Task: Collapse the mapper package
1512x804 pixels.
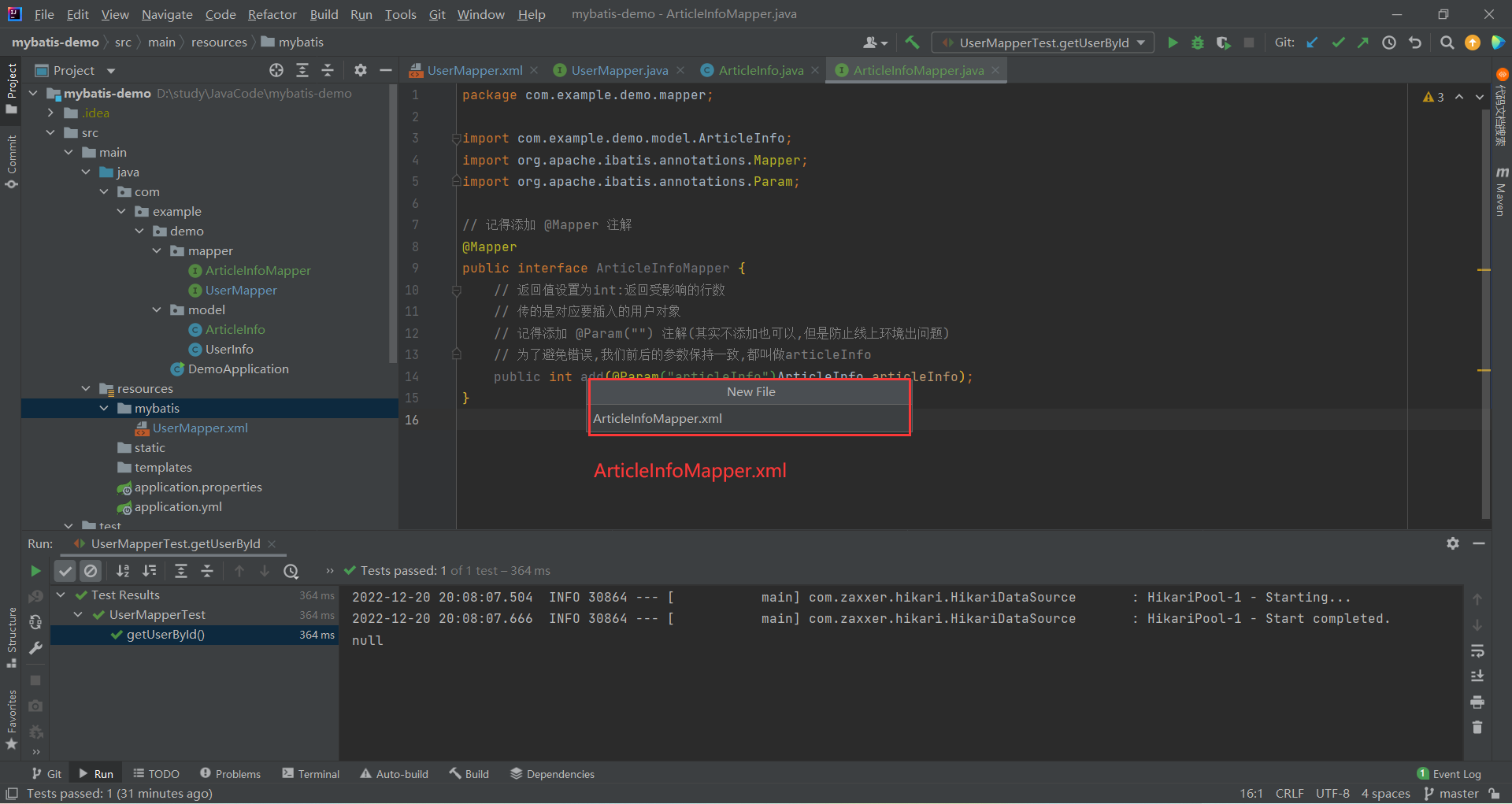Action: (x=157, y=250)
